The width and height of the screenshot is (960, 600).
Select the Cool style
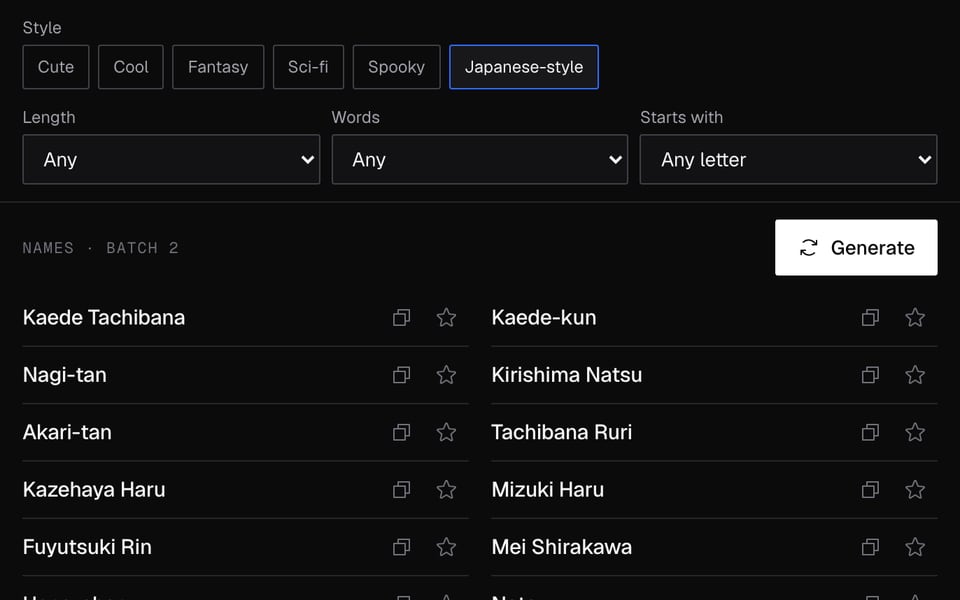click(x=131, y=67)
